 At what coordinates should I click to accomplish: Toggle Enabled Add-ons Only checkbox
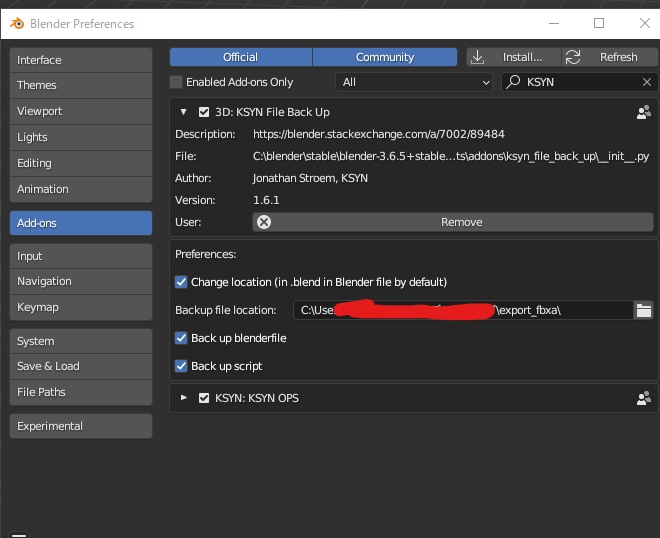(176, 82)
